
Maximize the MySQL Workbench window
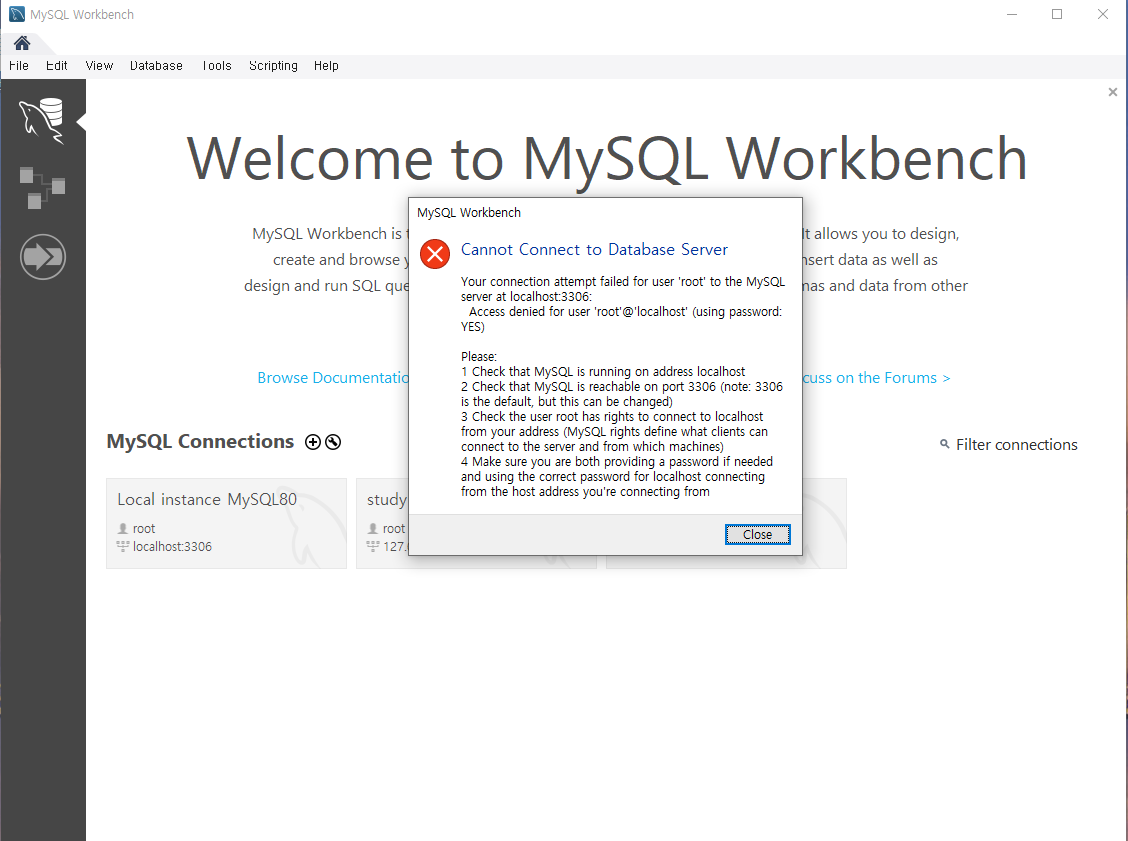tap(1057, 14)
